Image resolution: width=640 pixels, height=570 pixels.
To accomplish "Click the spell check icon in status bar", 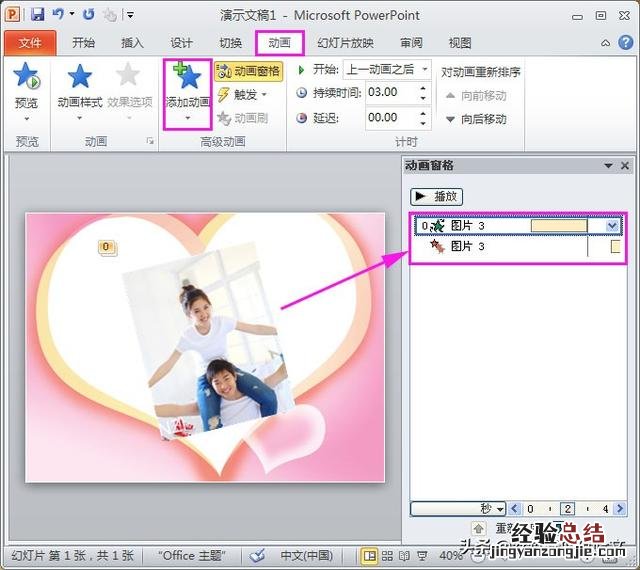I will [257, 555].
